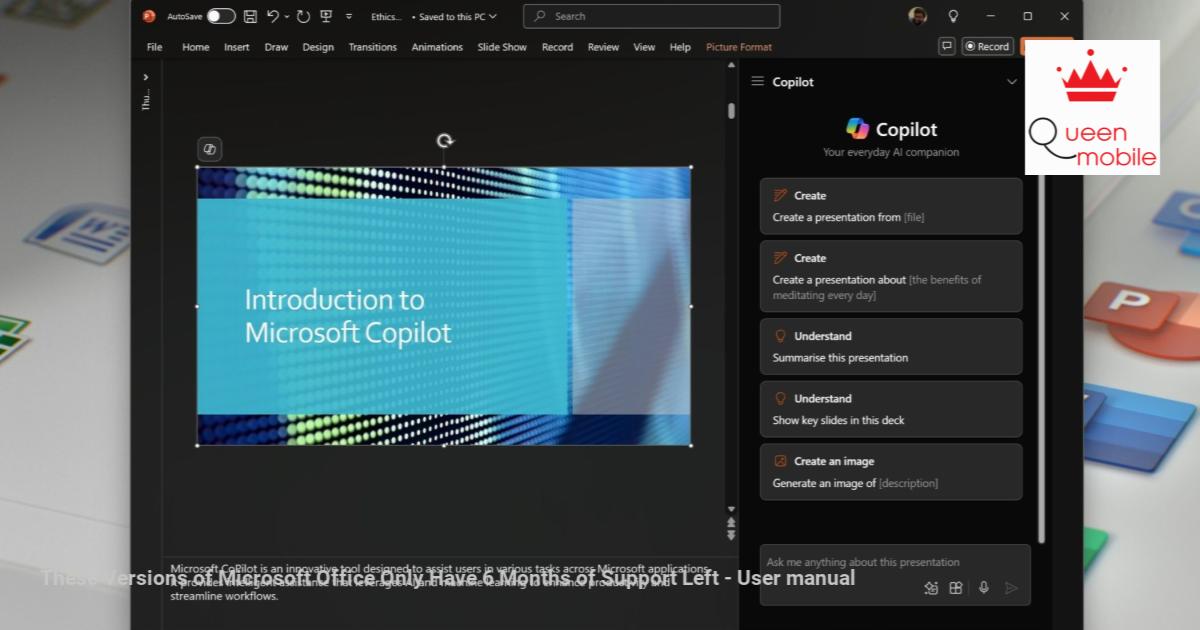
Task: Click the vertical 'Thu...' thumbnails label
Action: coord(146,100)
